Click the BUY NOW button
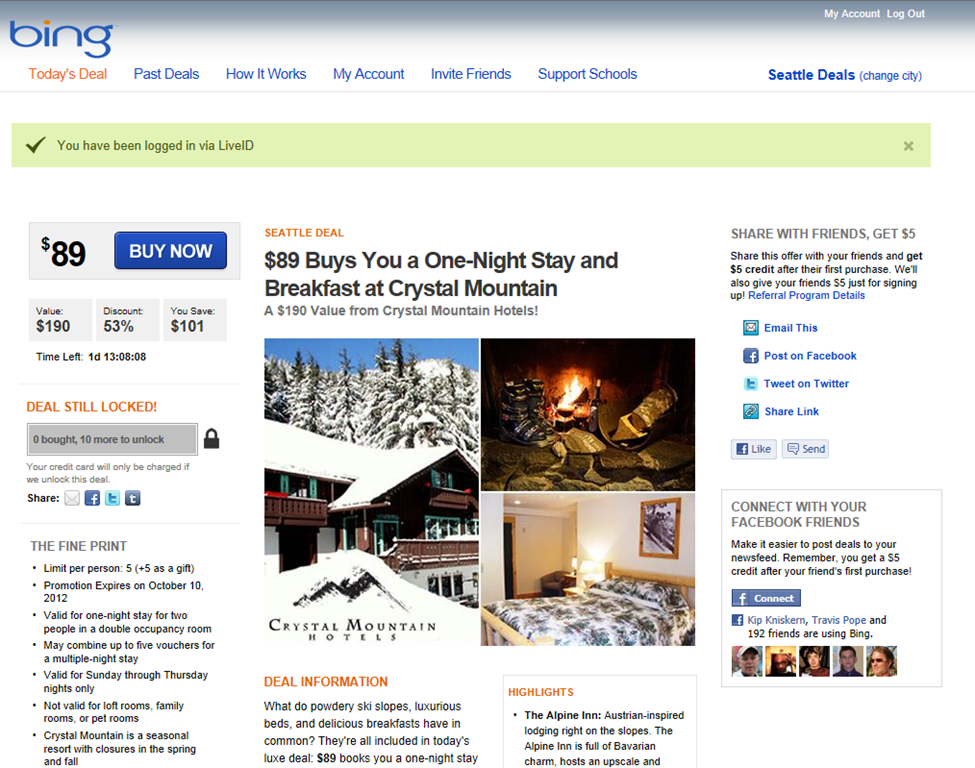This screenshot has height=768, width=975. pyautogui.click(x=170, y=251)
